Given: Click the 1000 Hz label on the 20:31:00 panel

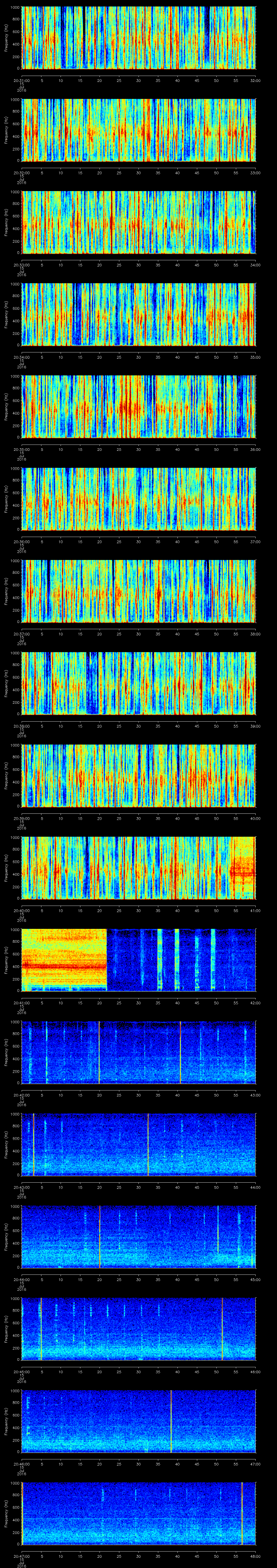Looking at the screenshot, I should click(15, 7).
